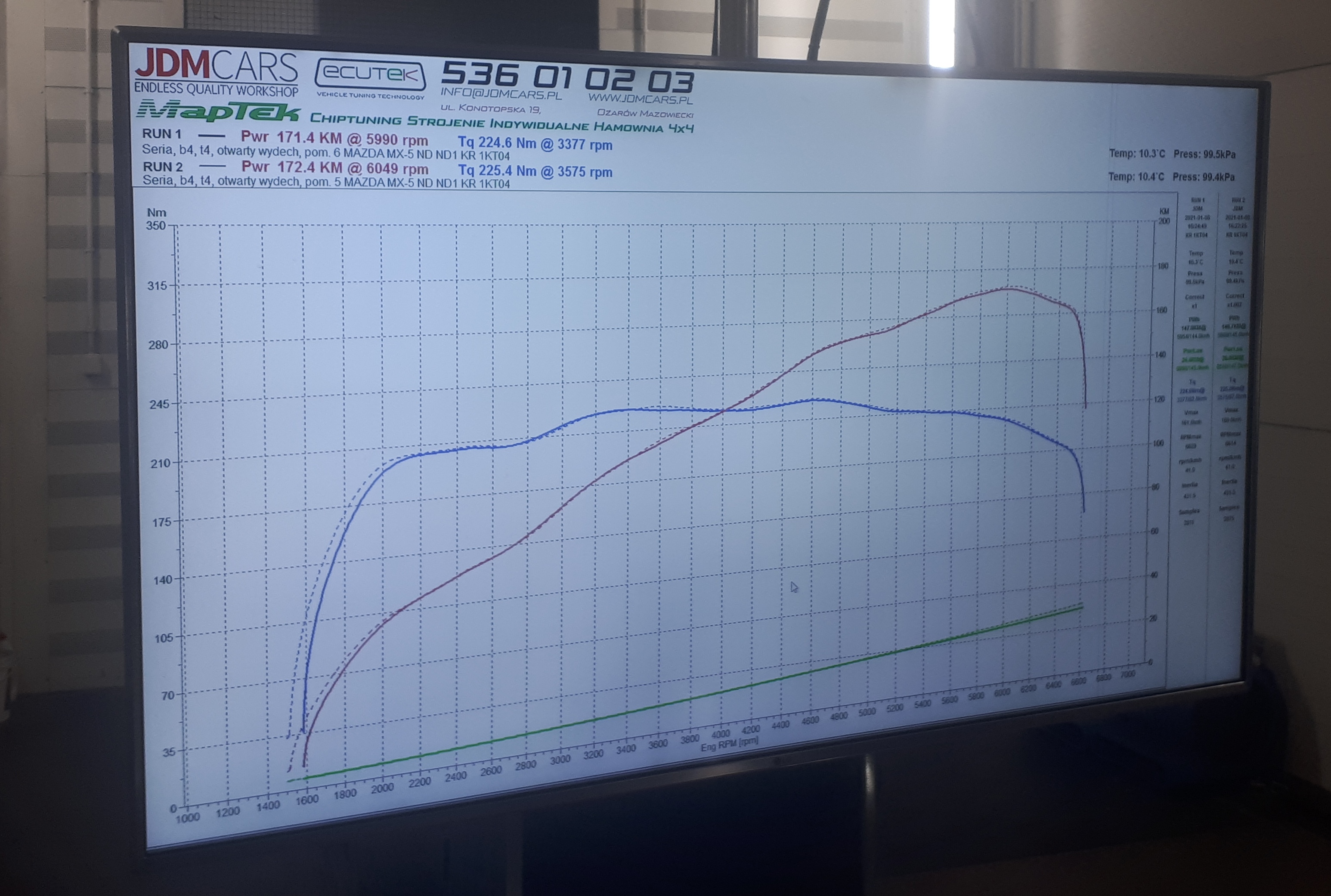Click the 'Ożarów Mazowiecki' city text
Screen dimensions: 1331x896
[x=645, y=113]
